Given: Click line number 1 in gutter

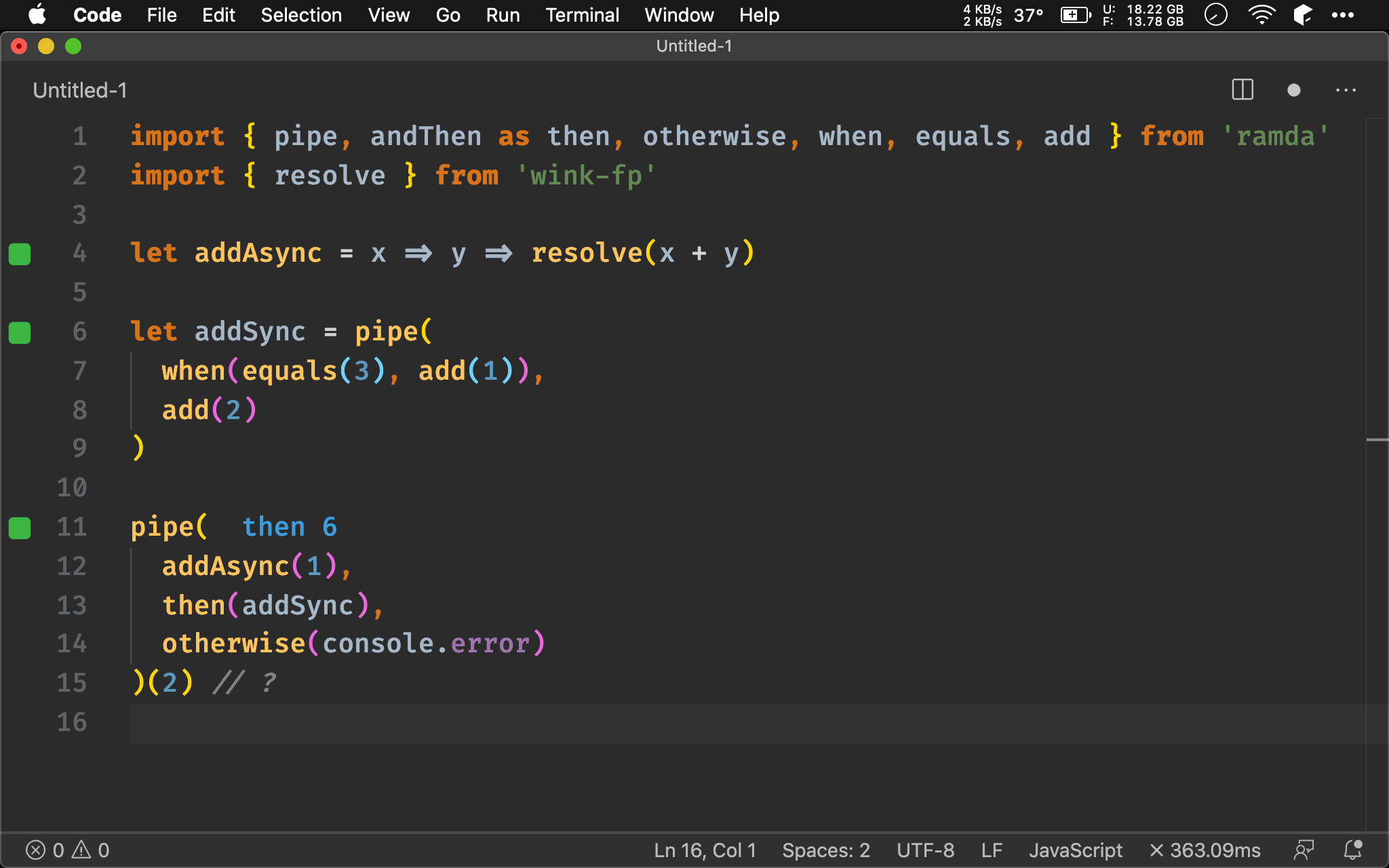Looking at the screenshot, I should pyautogui.click(x=79, y=136).
